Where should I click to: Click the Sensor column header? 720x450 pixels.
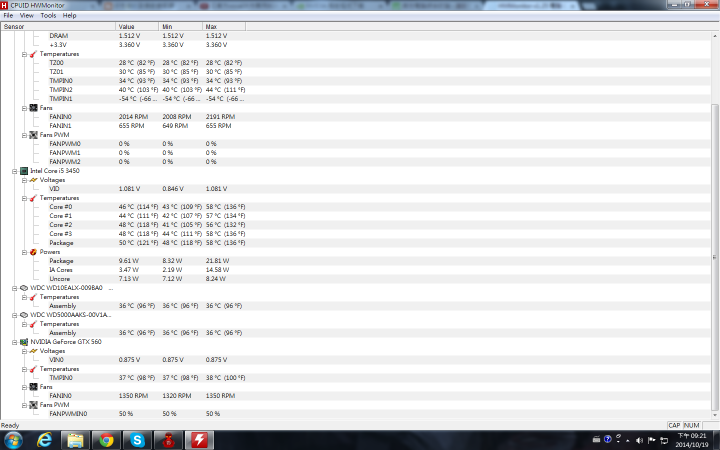(x=58, y=27)
